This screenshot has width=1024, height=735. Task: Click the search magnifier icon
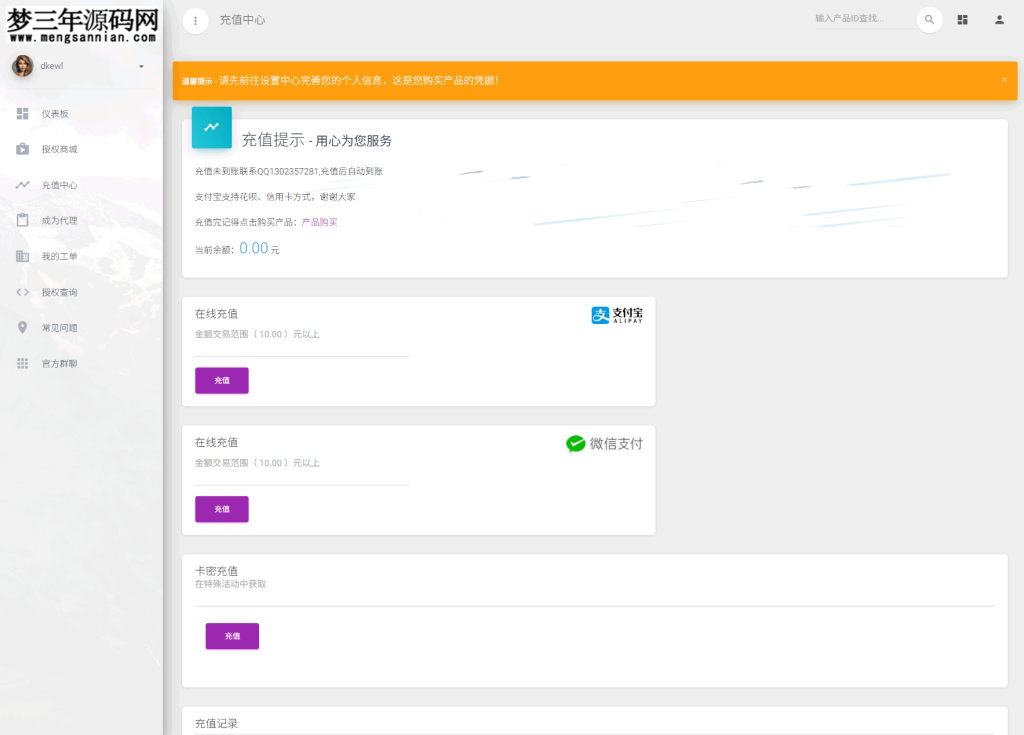coord(929,19)
